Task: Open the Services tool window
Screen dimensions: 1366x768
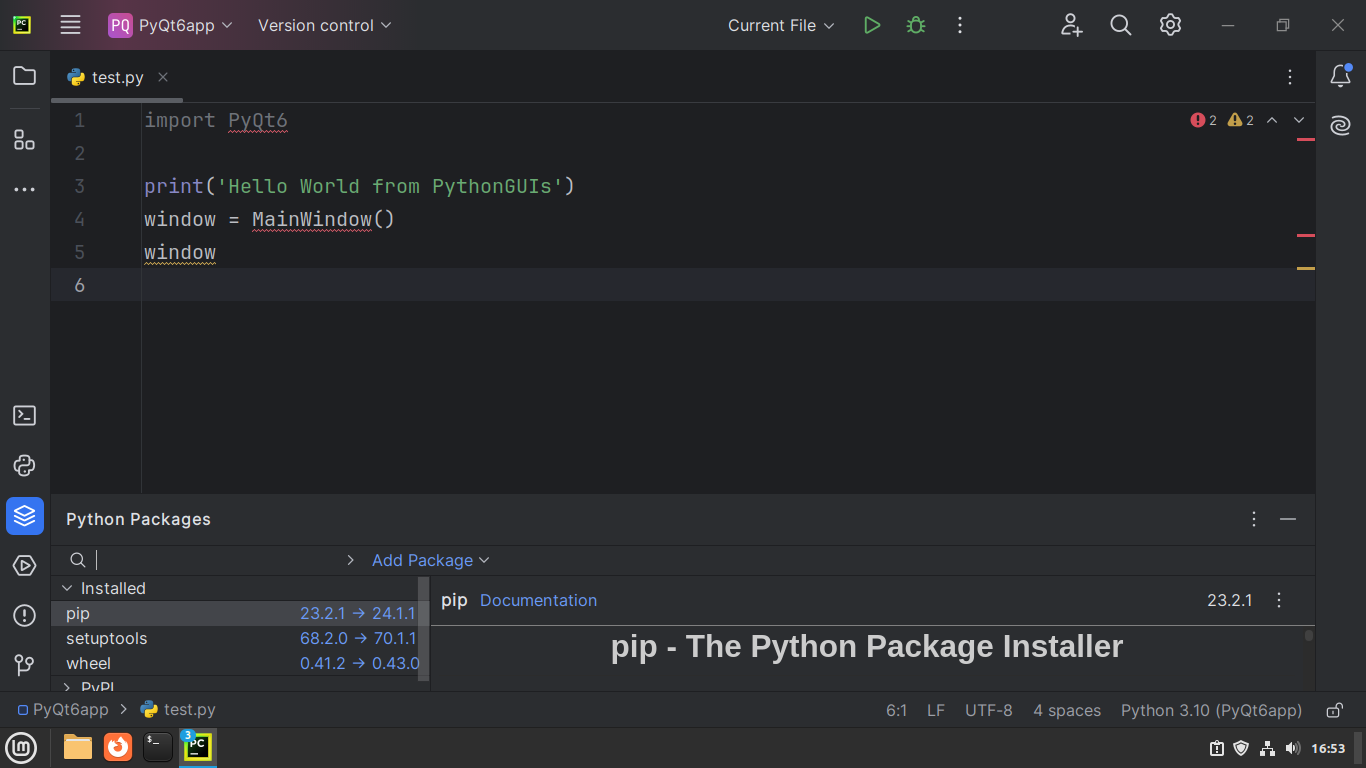Action: pos(25,566)
